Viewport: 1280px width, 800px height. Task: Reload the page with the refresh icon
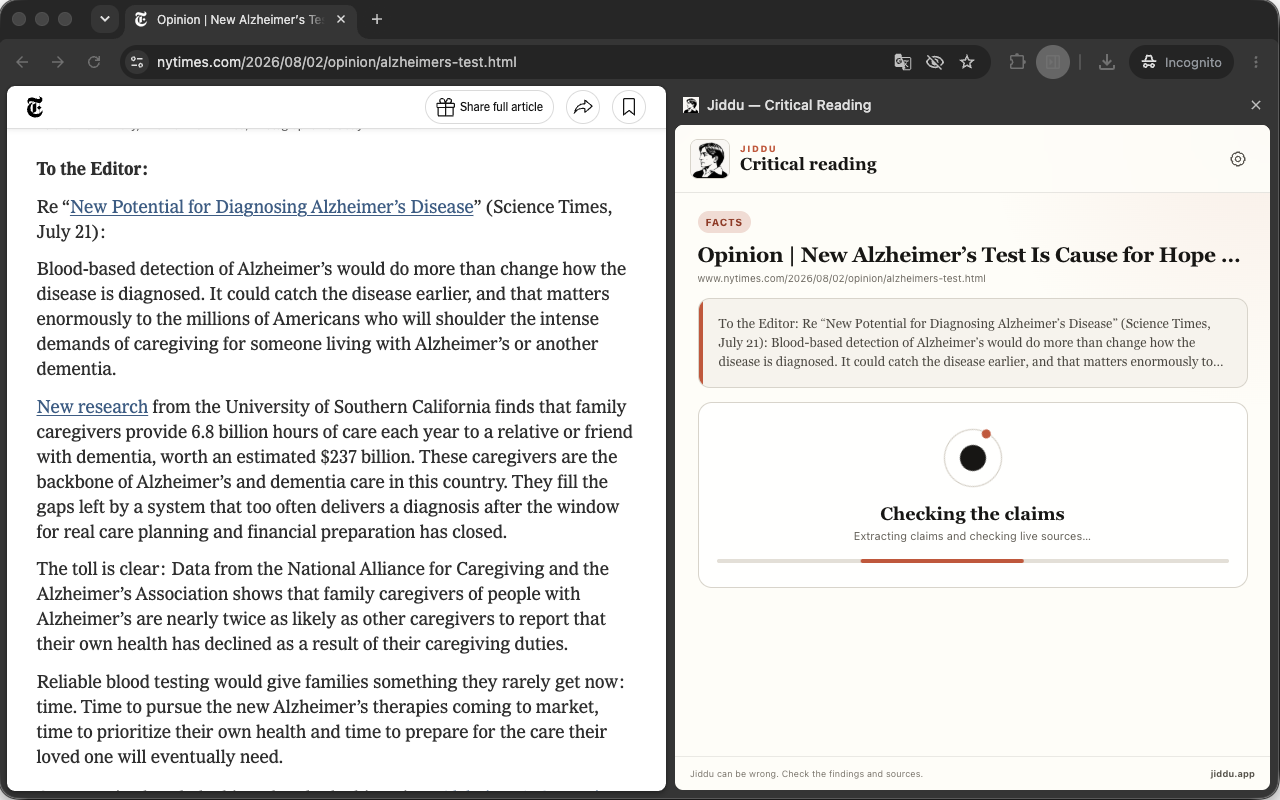[x=94, y=62]
